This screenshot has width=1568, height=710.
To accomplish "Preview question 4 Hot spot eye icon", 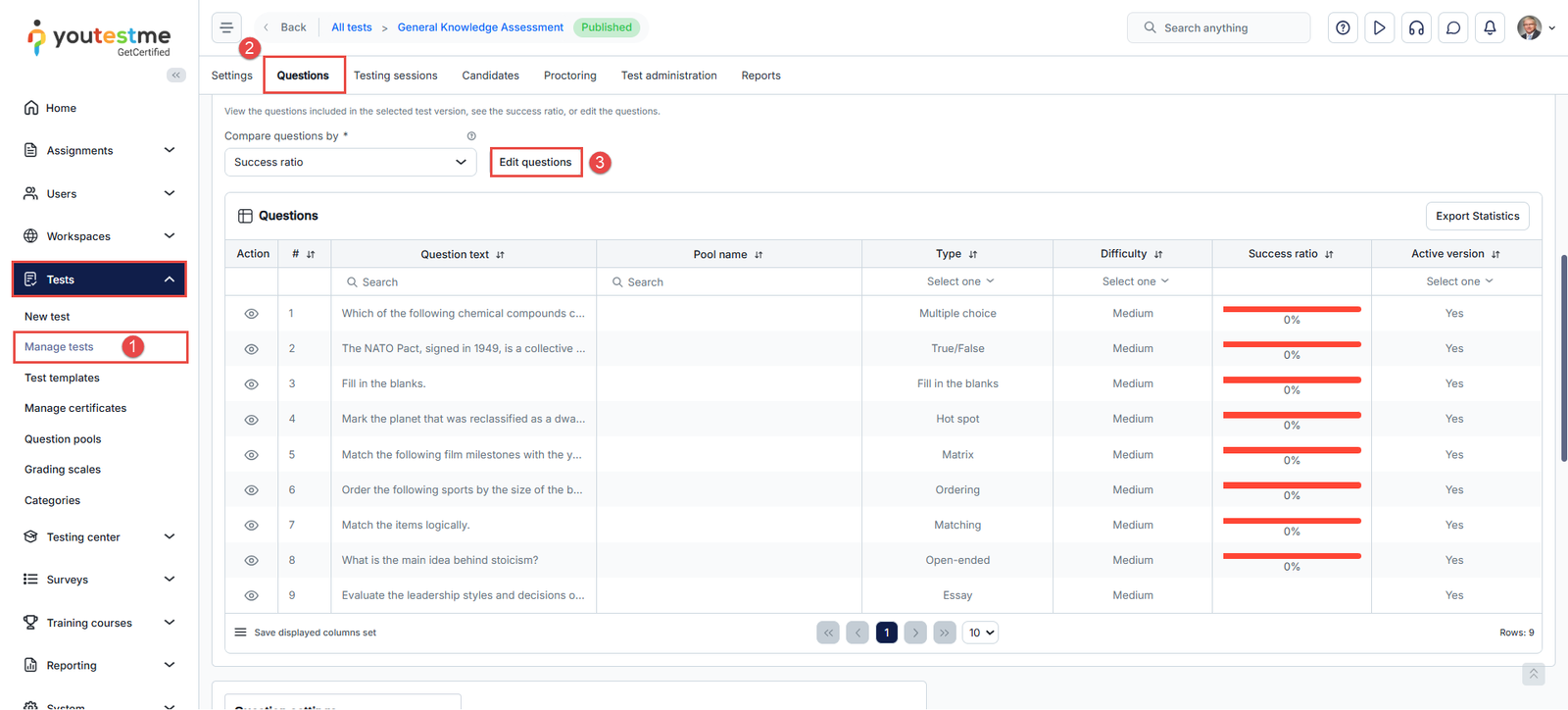I will [x=252, y=420].
